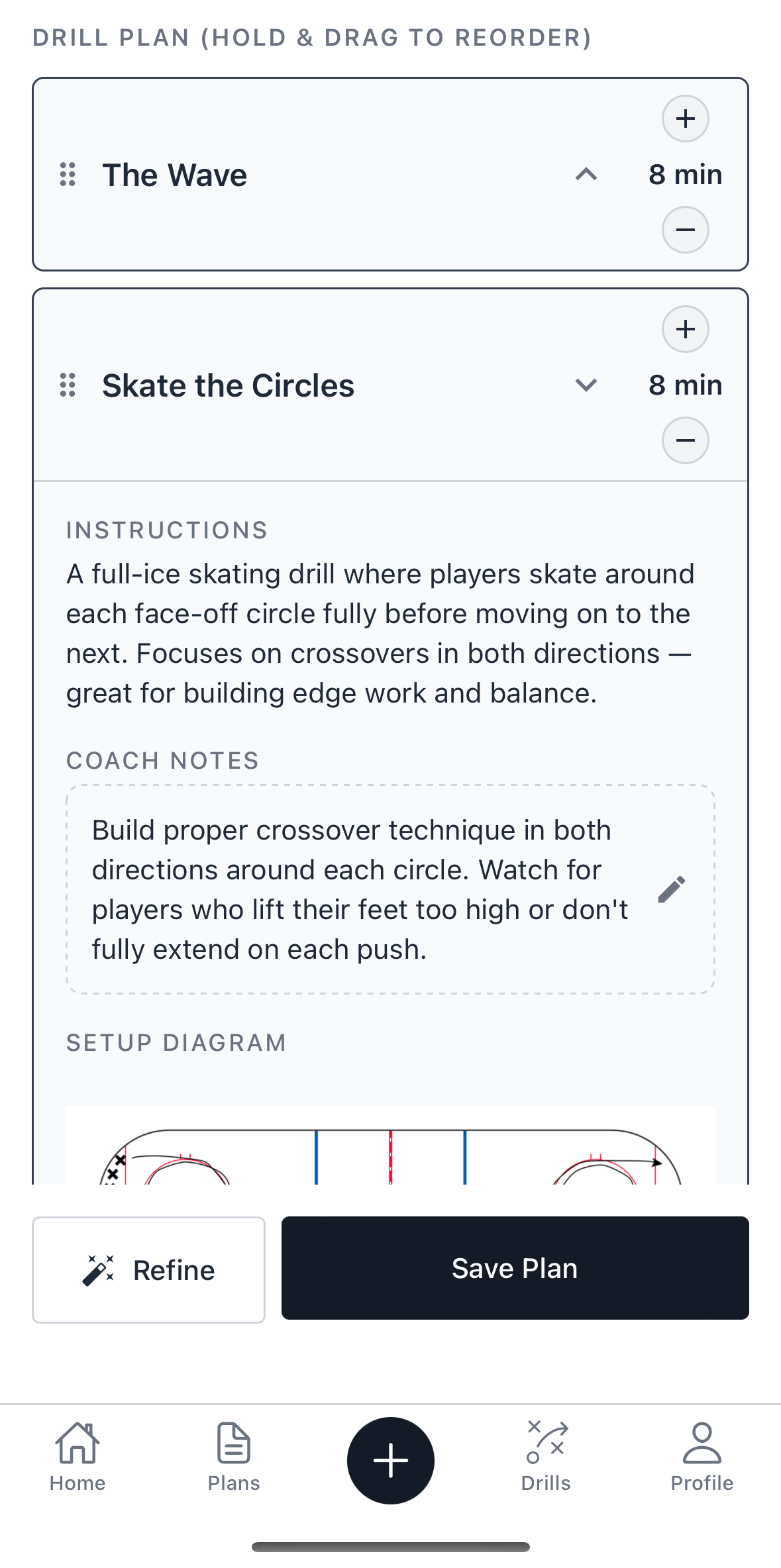Expand The Wave drill details chevron

tap(586, 175)
